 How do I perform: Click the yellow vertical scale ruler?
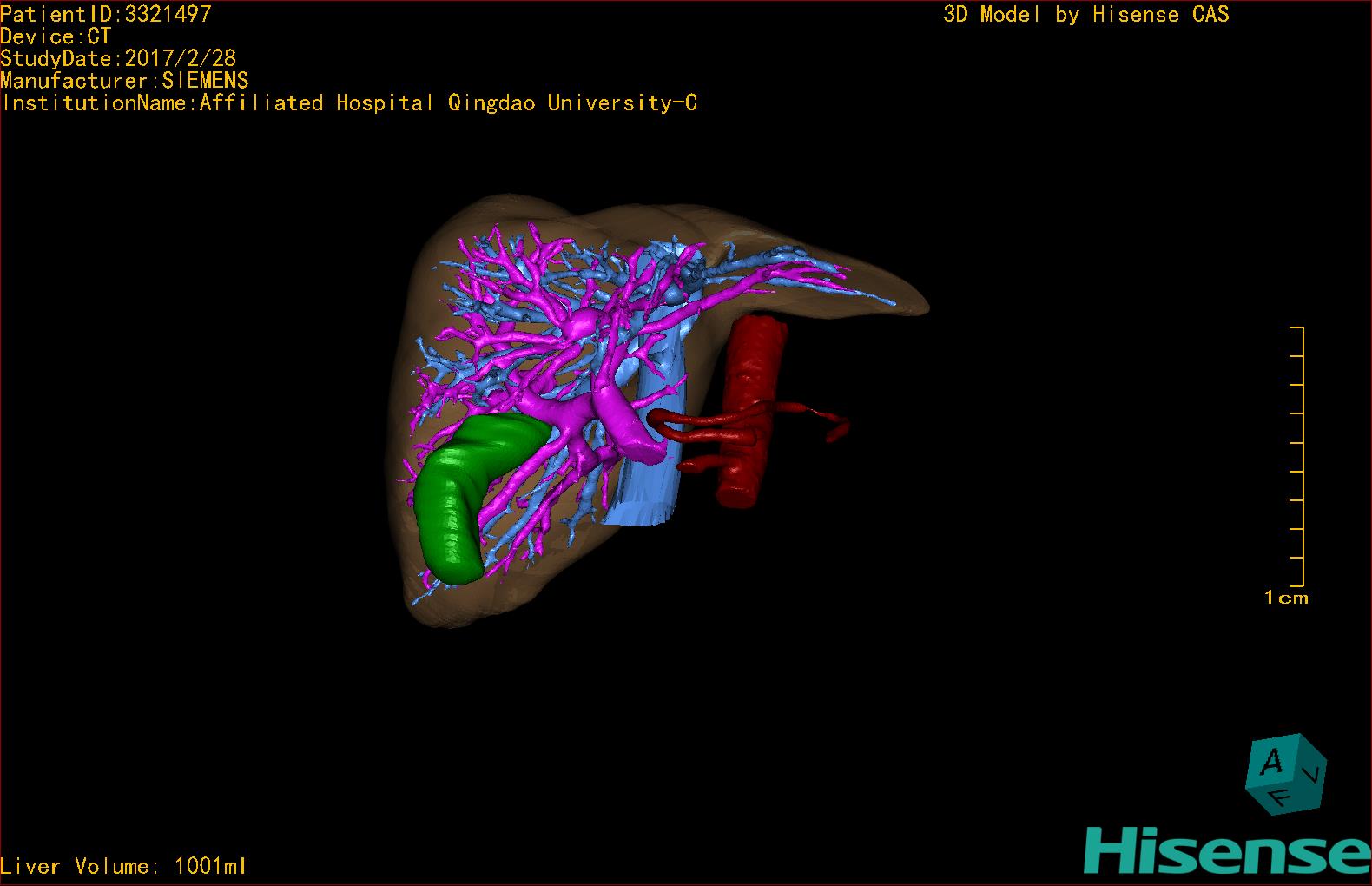coord(1297,457)
